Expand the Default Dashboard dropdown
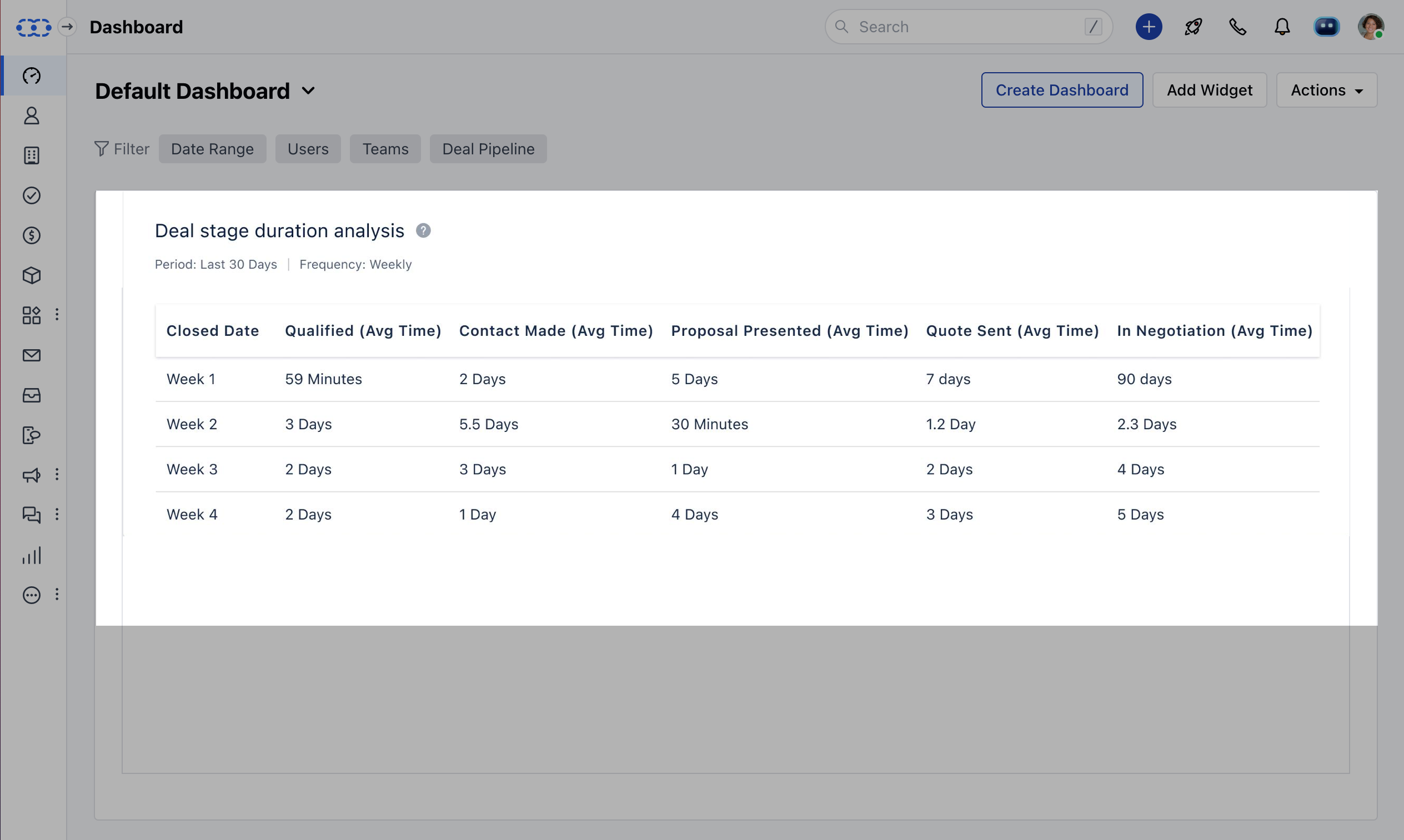Viewport: 1404px width, 840px height. [309, 90]
